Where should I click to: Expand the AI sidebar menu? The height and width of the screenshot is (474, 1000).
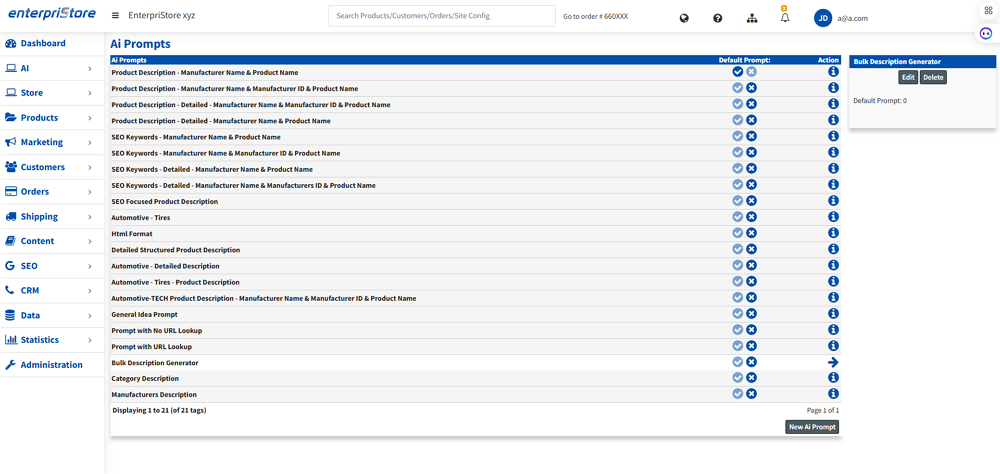point(52,68)
